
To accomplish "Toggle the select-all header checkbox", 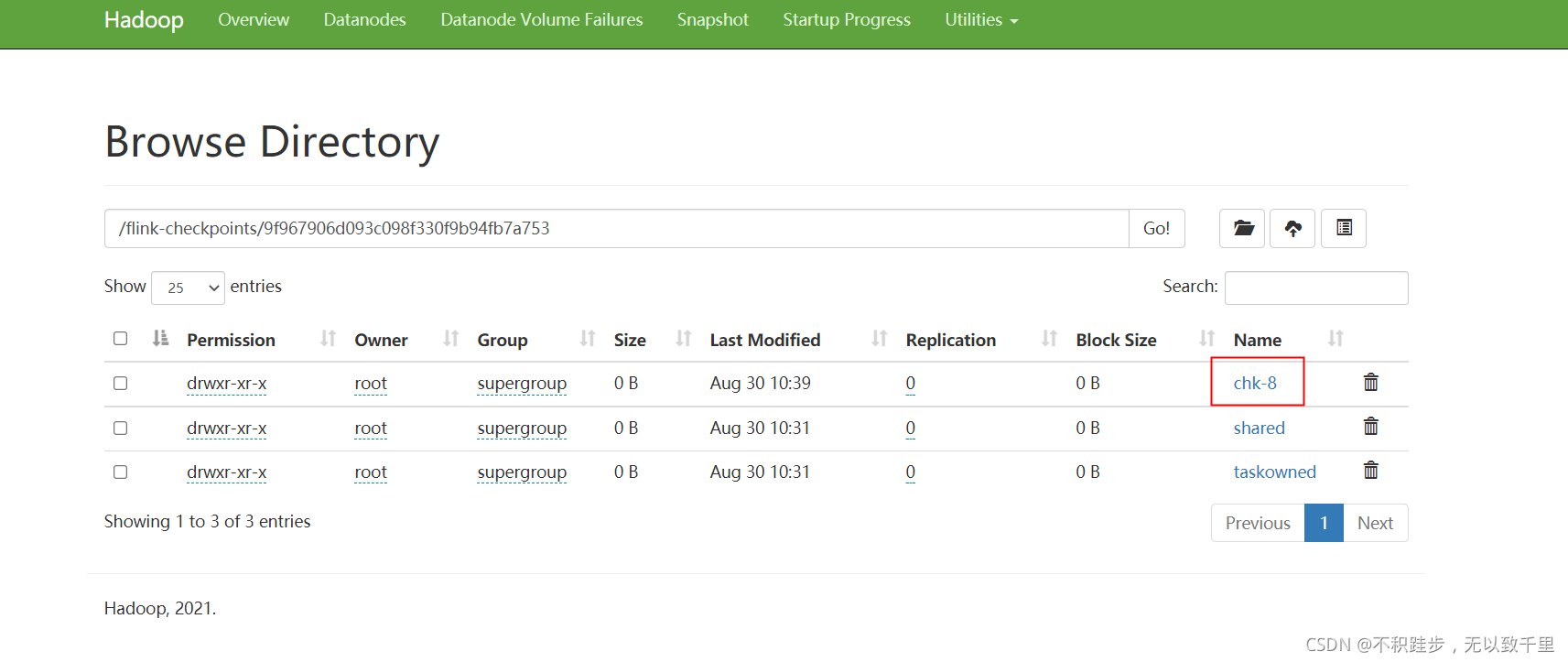I will point(120,338).
